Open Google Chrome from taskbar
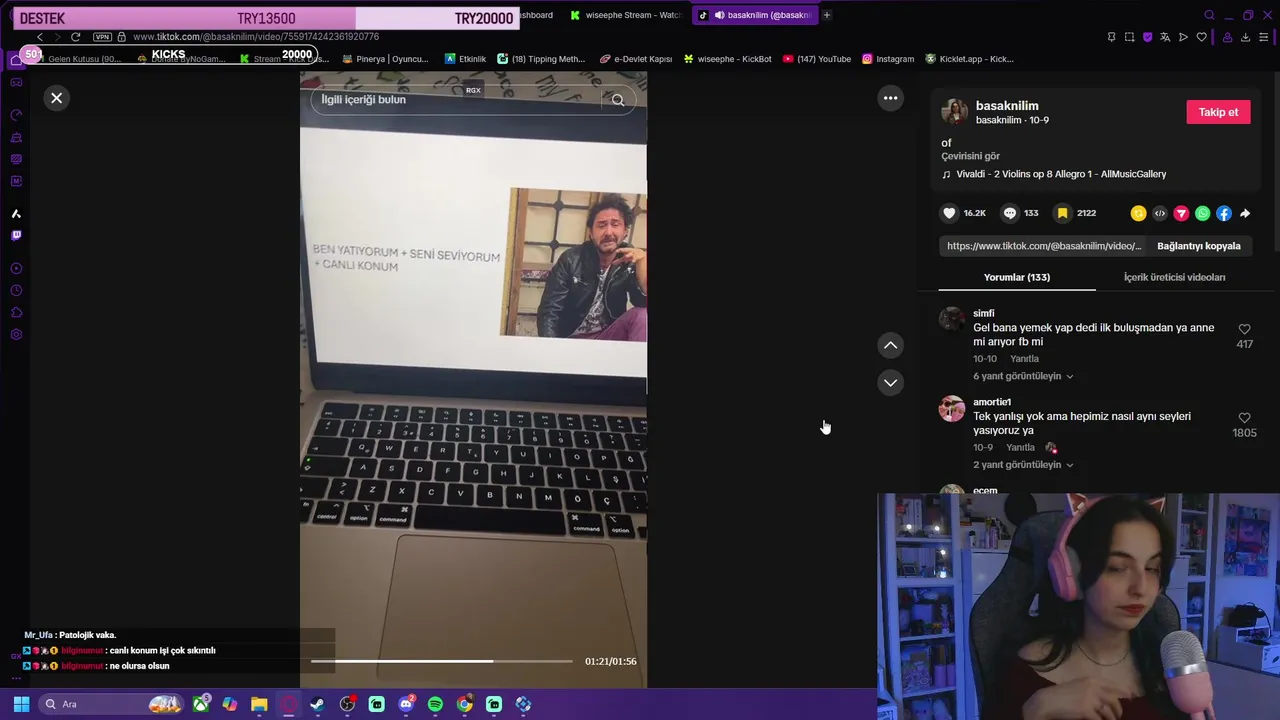Image resolution: width=1280 pixels, height=720 pixels. (x=464, y=704)
